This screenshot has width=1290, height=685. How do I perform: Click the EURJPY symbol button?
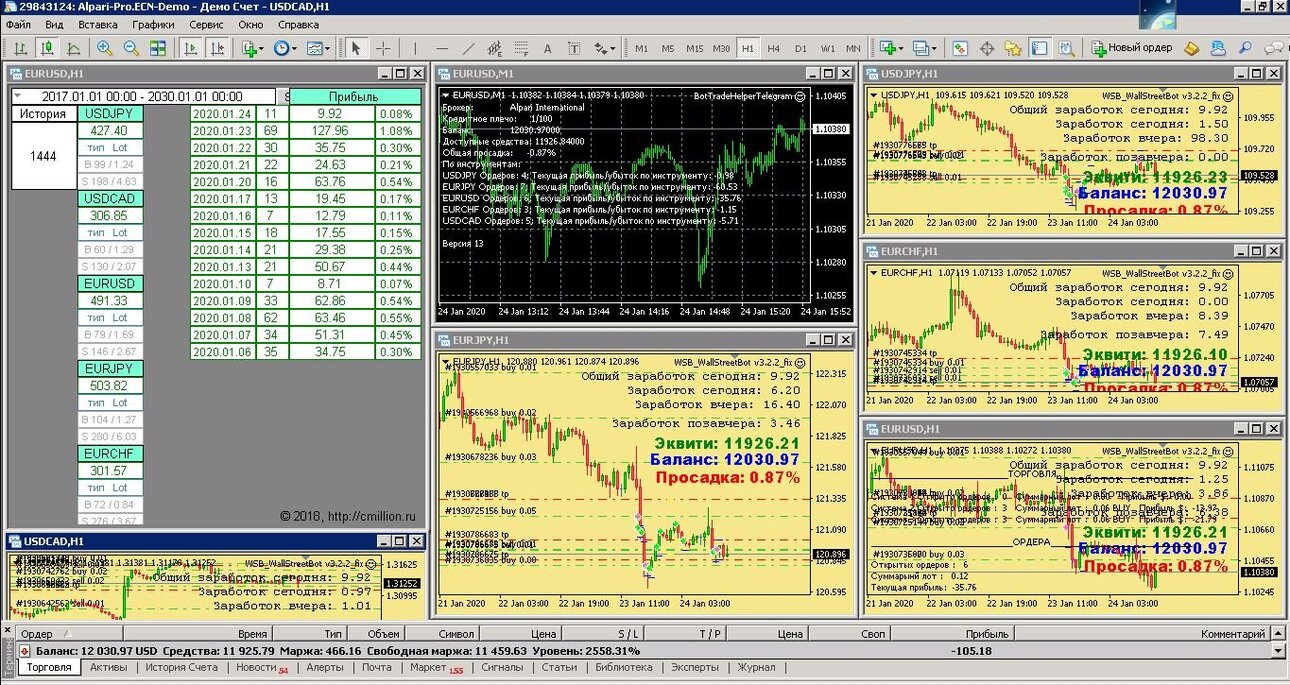pos(109,369)
